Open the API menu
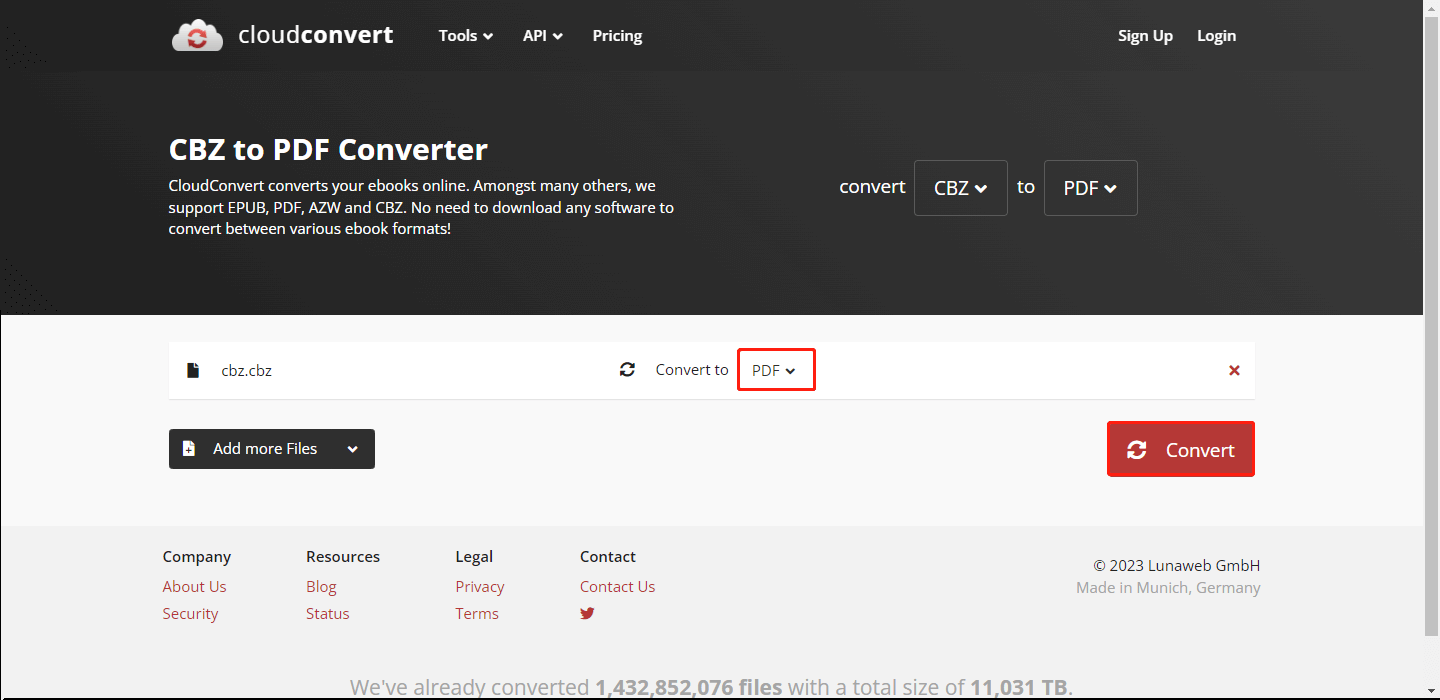Image resolution: width=1440 pixels, height=700 pixels. pos(543,36)
